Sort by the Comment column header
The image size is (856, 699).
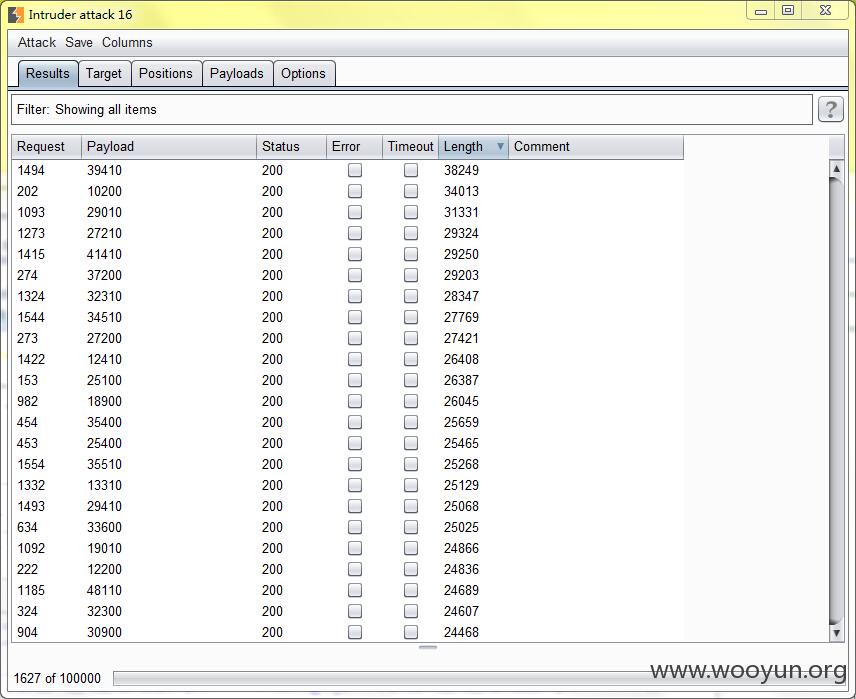[596, 147]
